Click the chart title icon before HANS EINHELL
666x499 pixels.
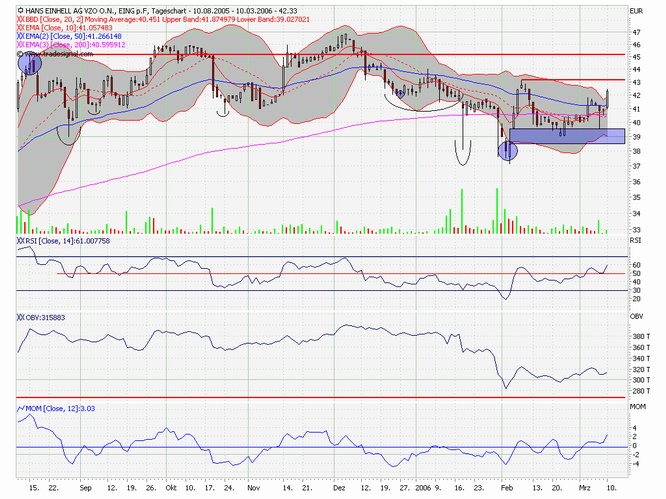tap(21, 10)
